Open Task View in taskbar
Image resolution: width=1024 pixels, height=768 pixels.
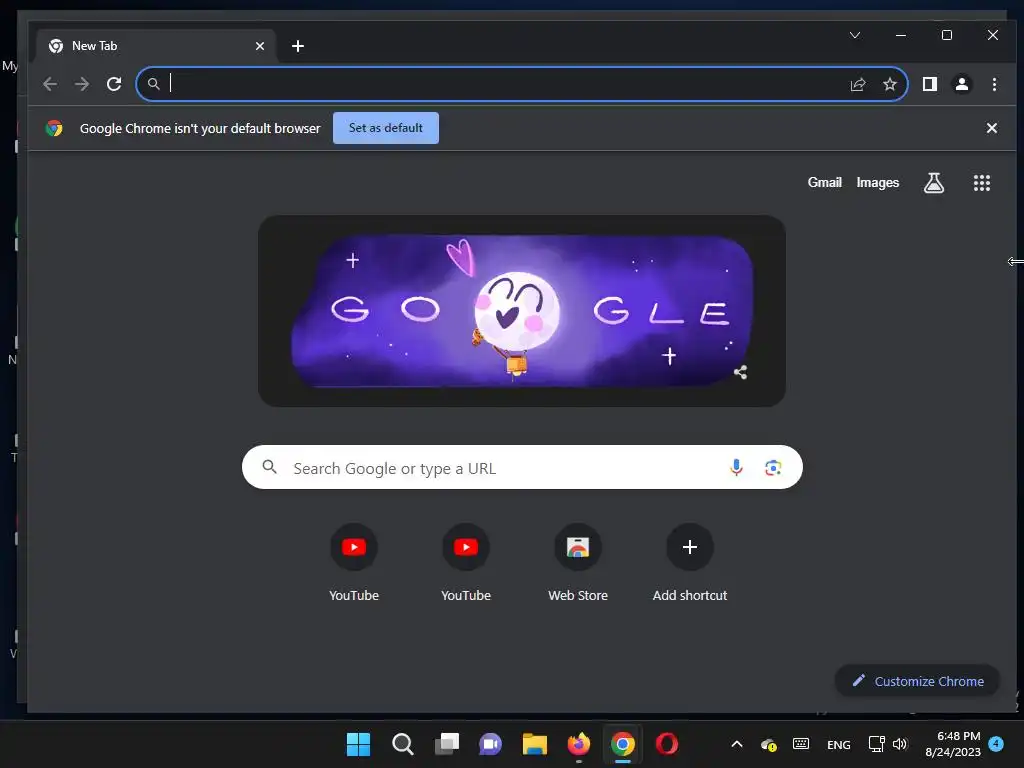coord(447,744)
